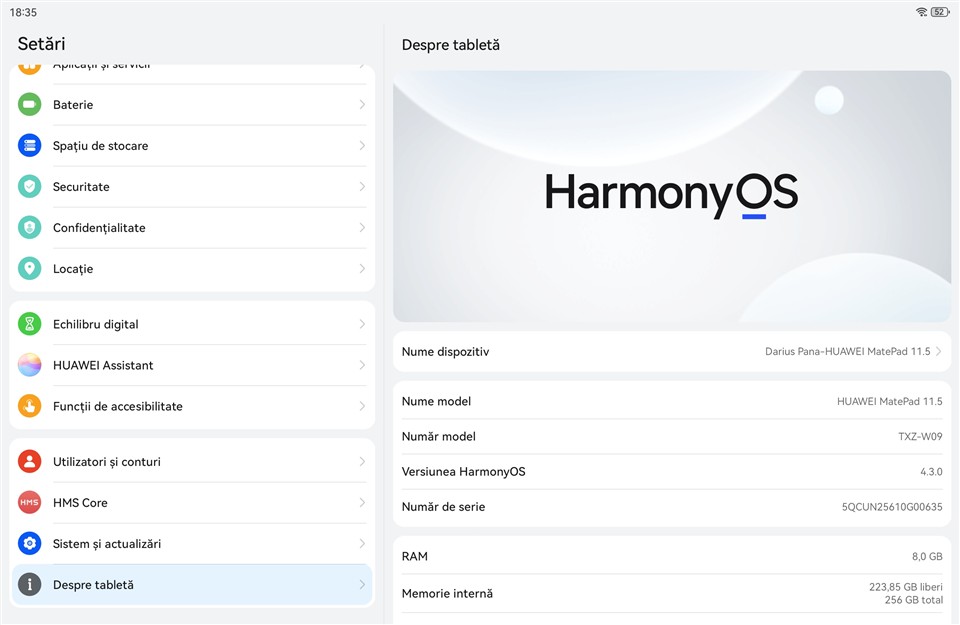Tap the battery level indicator
Image resolution: width=960 pixels, height=625 pixels.
click(940, 12)
